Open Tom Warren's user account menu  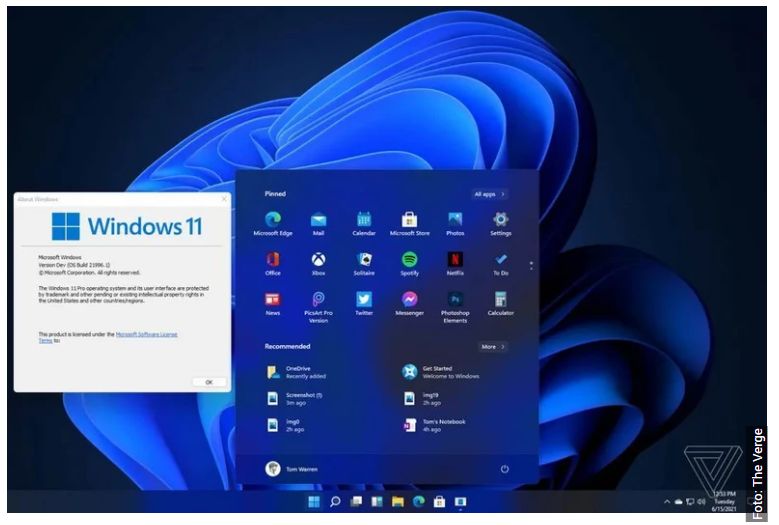[291, 469]
